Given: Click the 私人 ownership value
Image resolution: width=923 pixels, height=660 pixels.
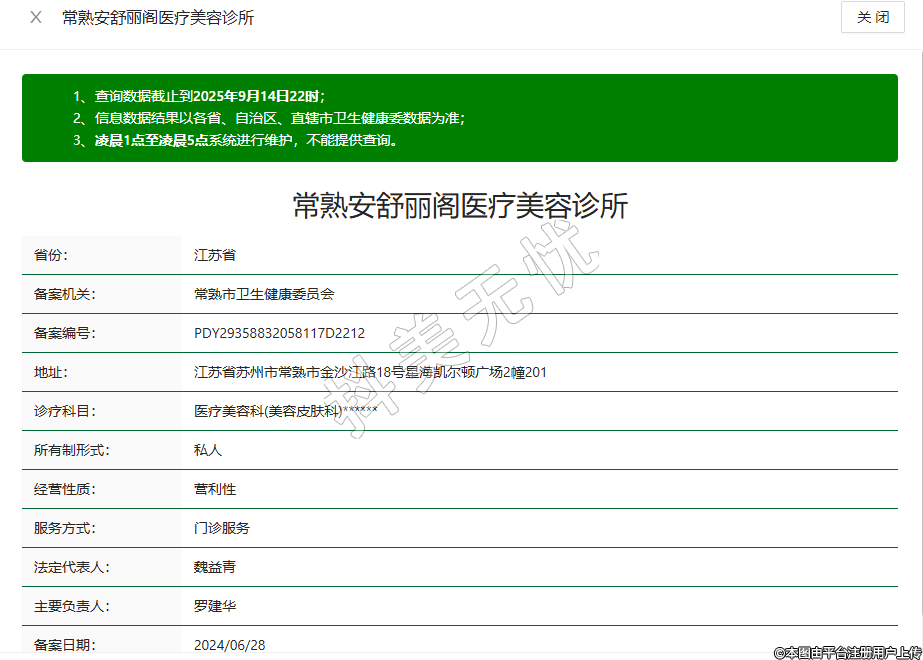Looking at the screenshot, I should click(207, 450).
